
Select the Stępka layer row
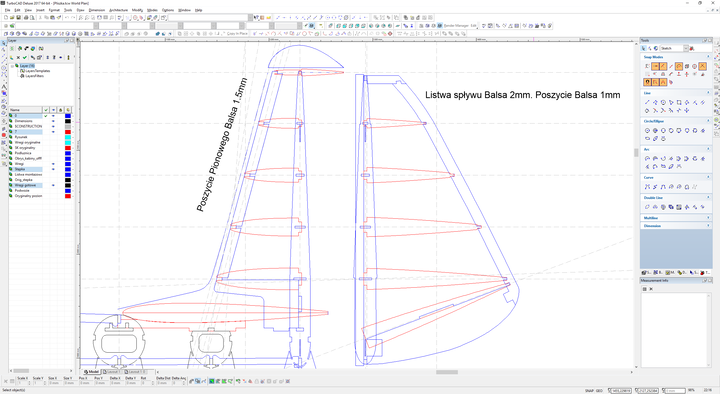tap(40, 169)
